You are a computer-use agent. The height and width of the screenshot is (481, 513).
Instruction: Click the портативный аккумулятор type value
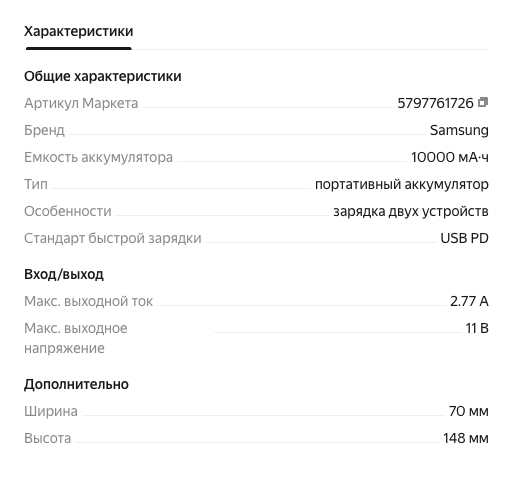[402, 184]
